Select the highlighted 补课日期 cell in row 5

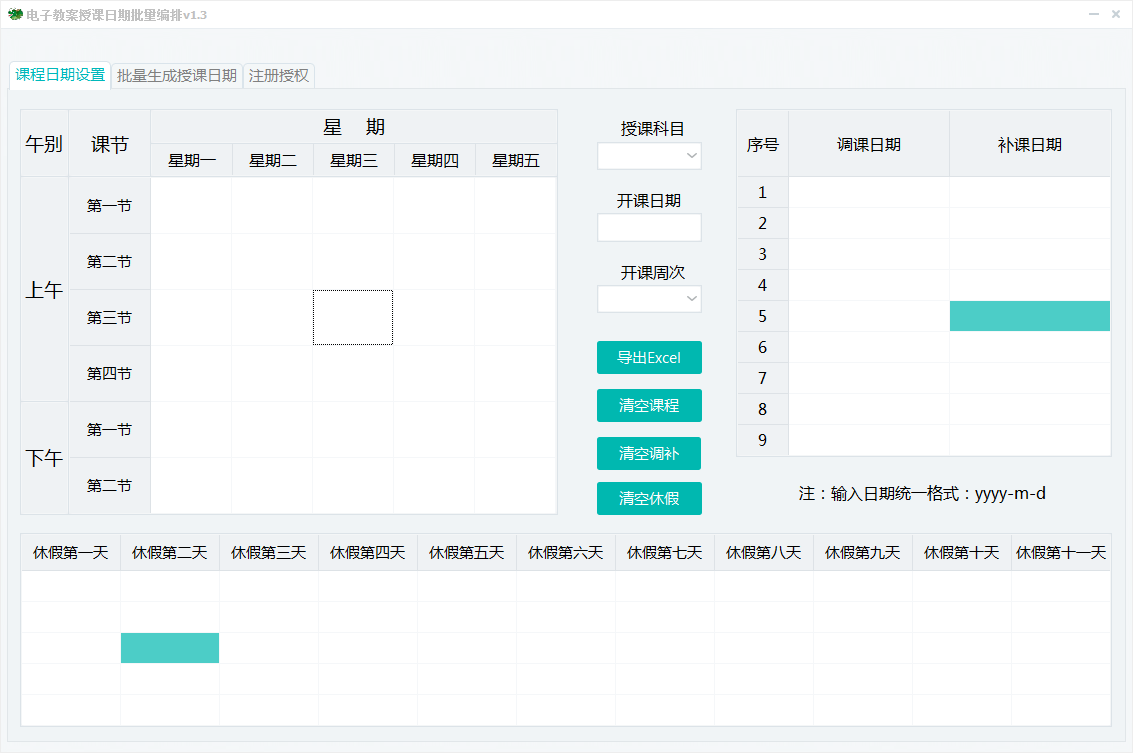tap(1029, 316)
